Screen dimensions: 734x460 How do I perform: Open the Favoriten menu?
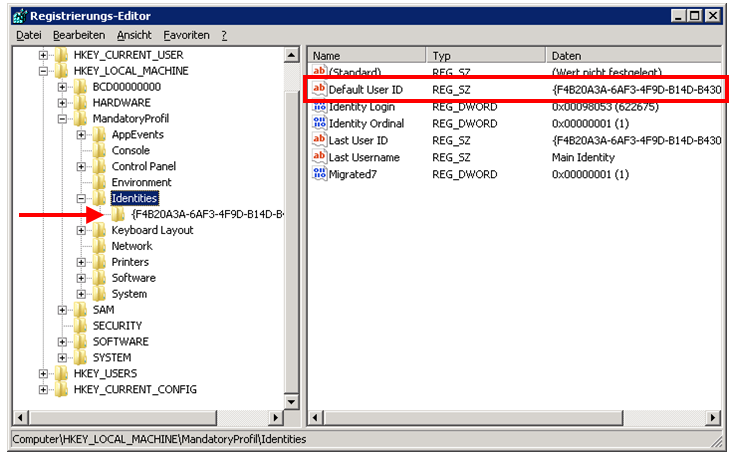[x=187, y=35]
